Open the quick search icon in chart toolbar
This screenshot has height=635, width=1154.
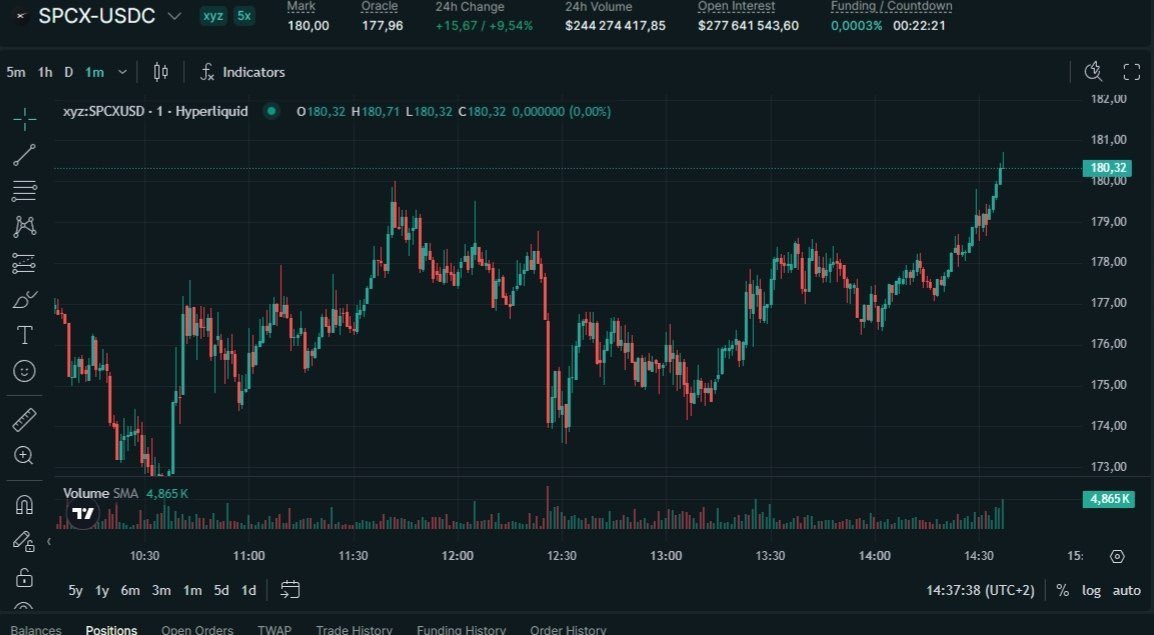click(1094, 71)
